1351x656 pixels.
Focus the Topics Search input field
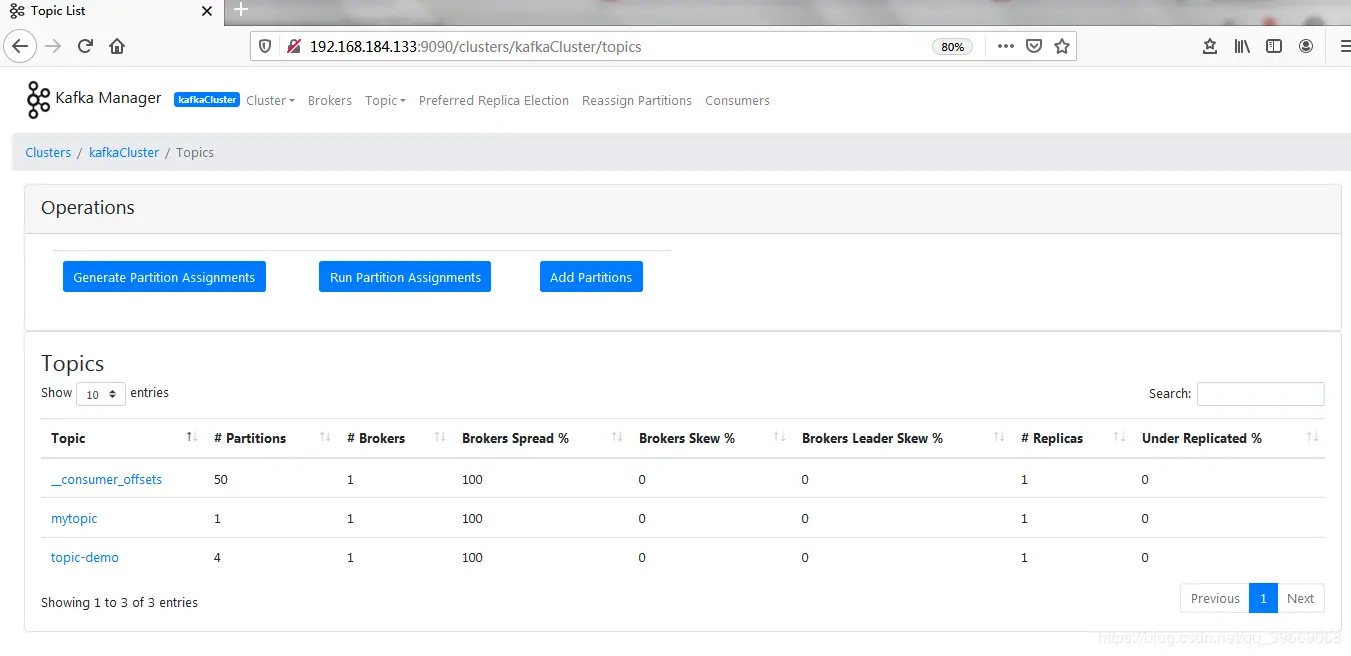(1260, 394)
